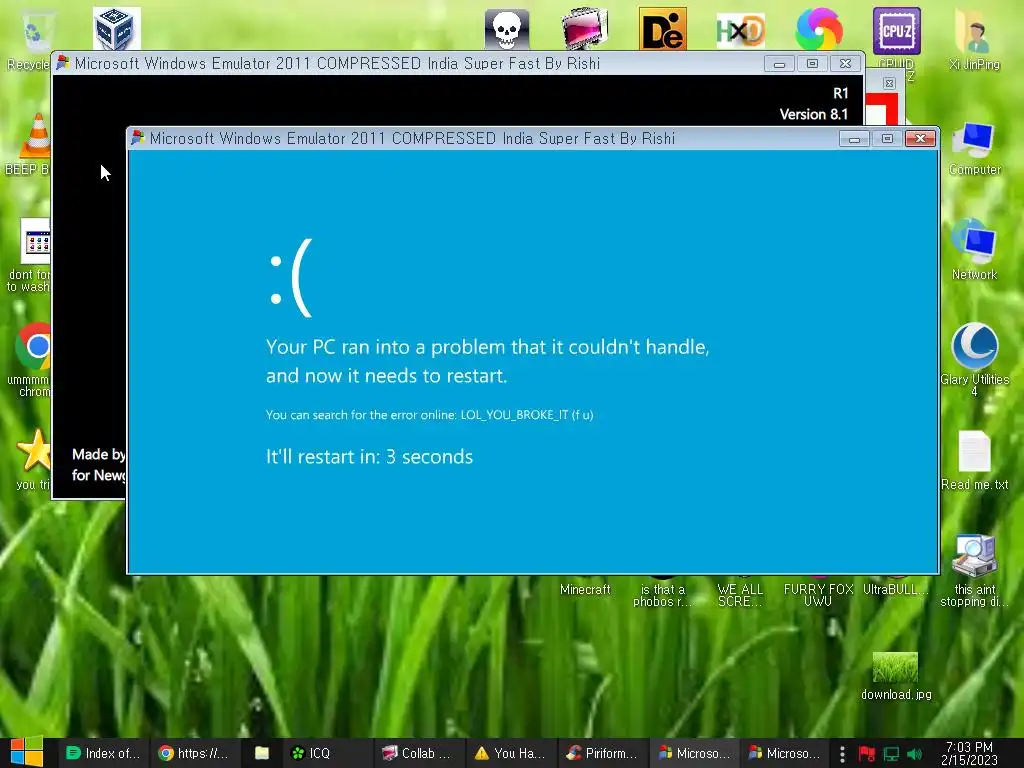1024x768 pixels.
Task: Open the yellow star desktop icon
Action: (33, 460)
